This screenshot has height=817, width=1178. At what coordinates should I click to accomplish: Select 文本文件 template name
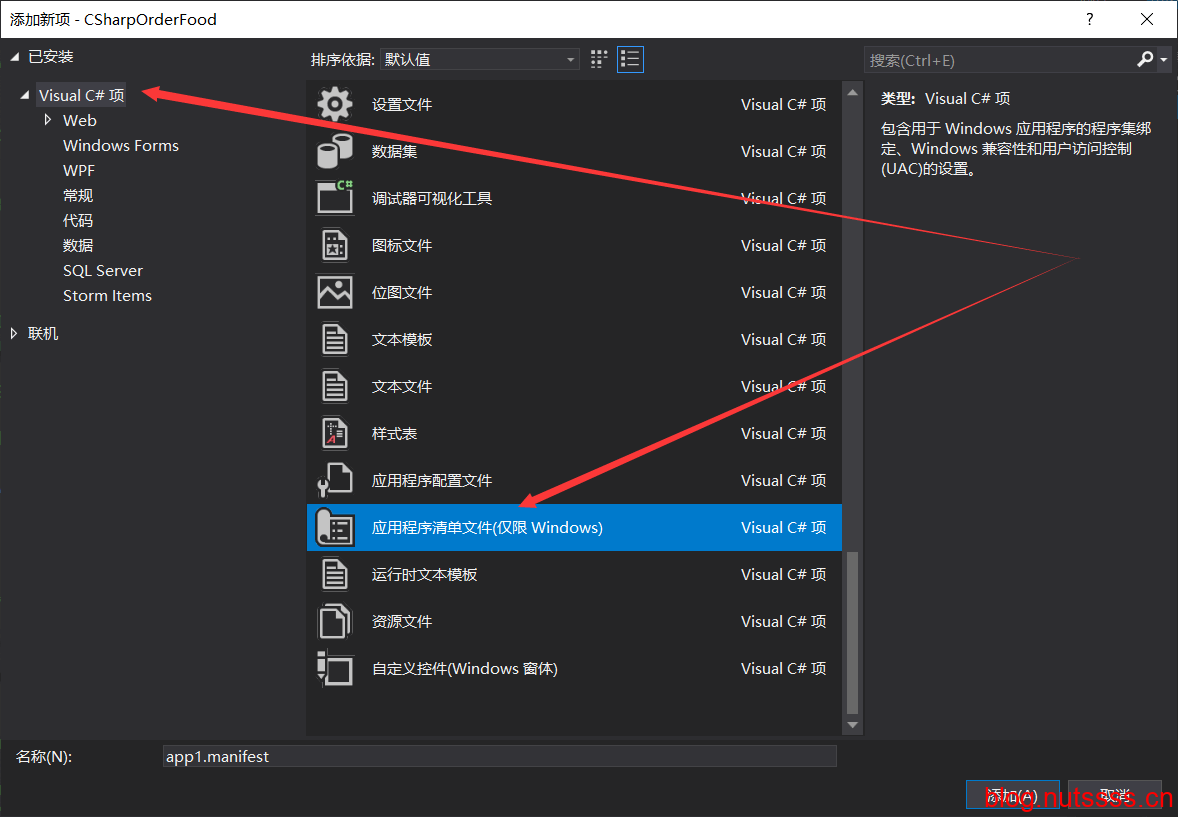coord(402,386)
